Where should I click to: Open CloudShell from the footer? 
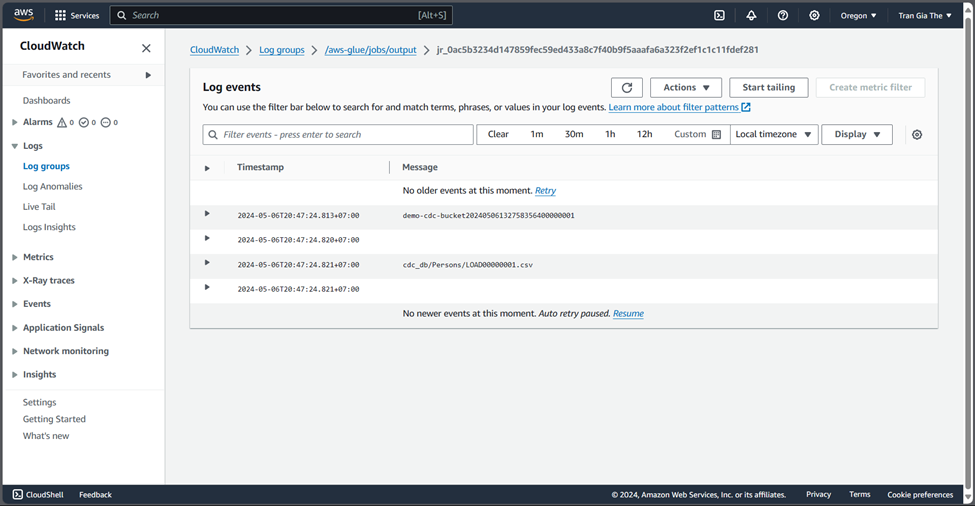tap(38, 495)
